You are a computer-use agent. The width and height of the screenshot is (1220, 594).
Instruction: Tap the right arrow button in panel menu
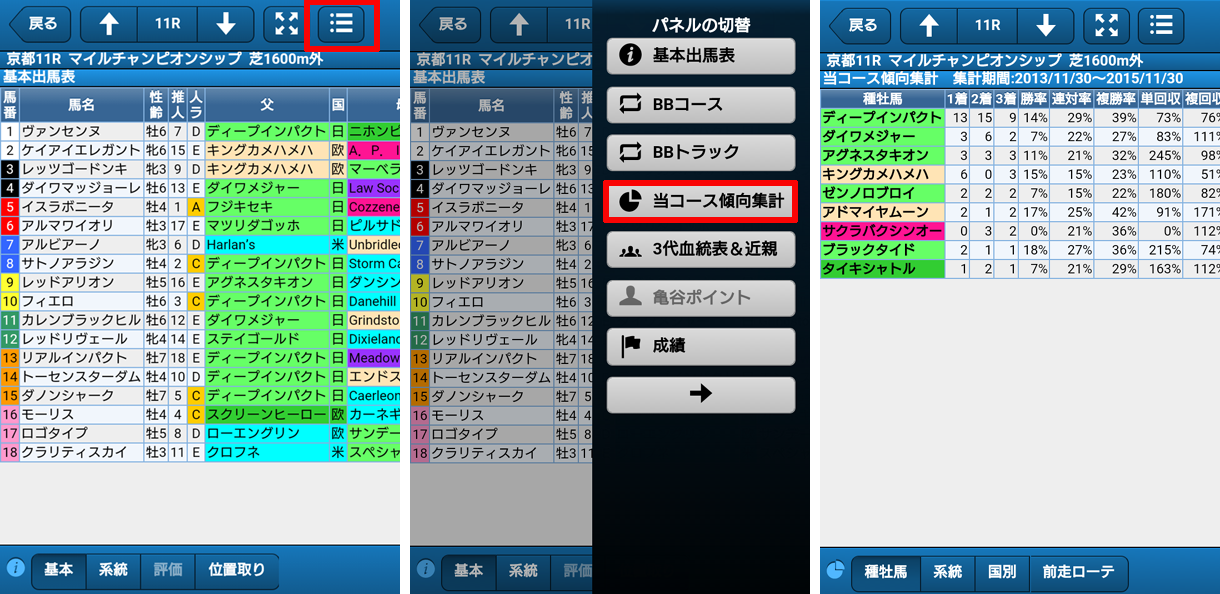point(700,394)
